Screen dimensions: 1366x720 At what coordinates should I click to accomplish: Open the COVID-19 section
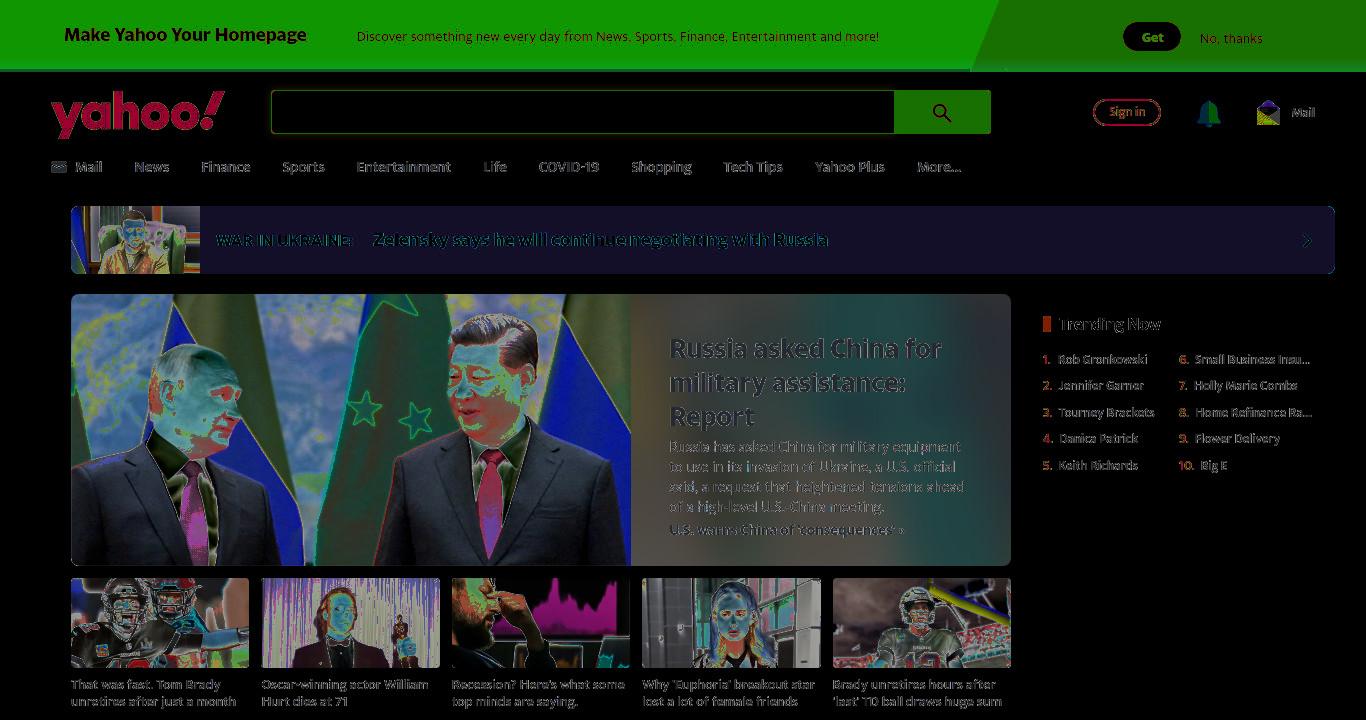[x=569, y=167]
